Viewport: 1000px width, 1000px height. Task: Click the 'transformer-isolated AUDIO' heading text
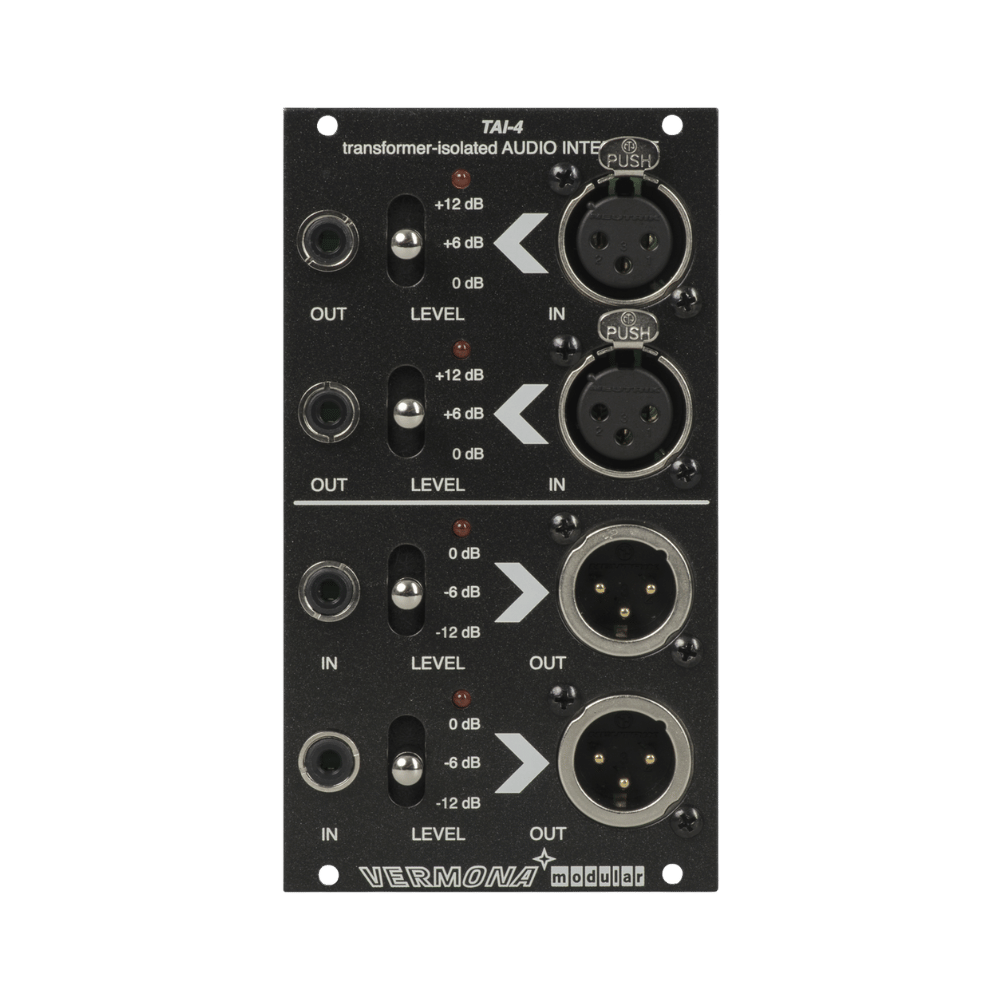coord(450,148)
